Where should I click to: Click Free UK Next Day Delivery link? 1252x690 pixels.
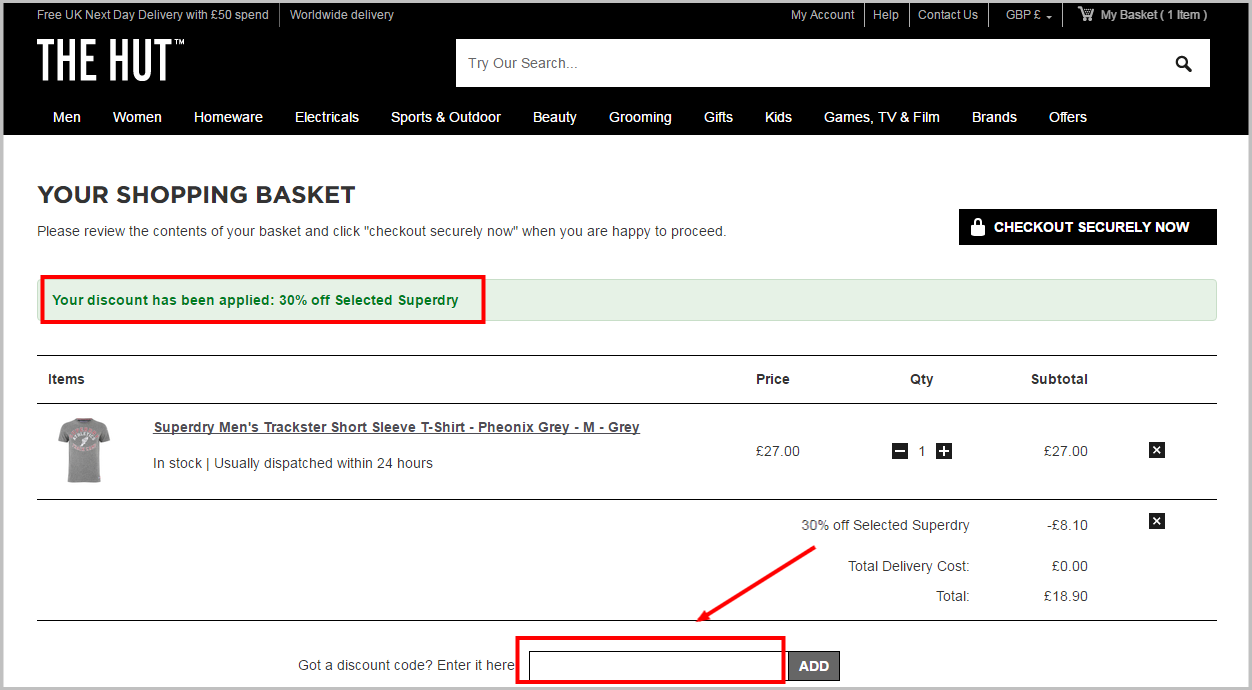point(153,15)
